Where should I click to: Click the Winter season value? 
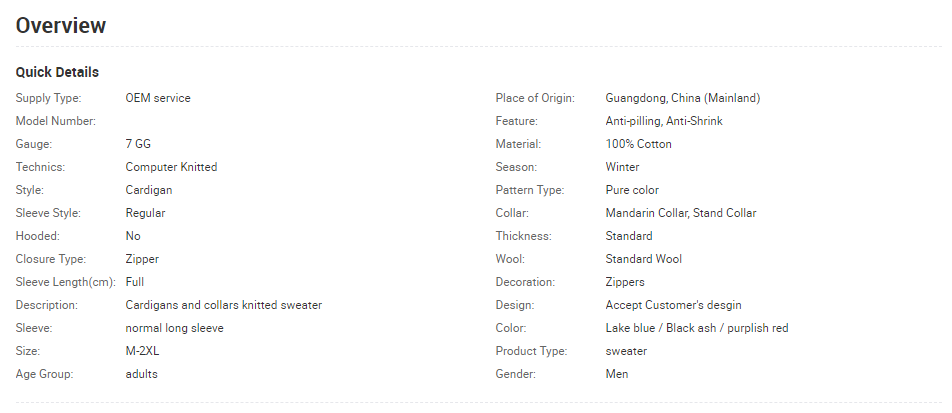622,167
